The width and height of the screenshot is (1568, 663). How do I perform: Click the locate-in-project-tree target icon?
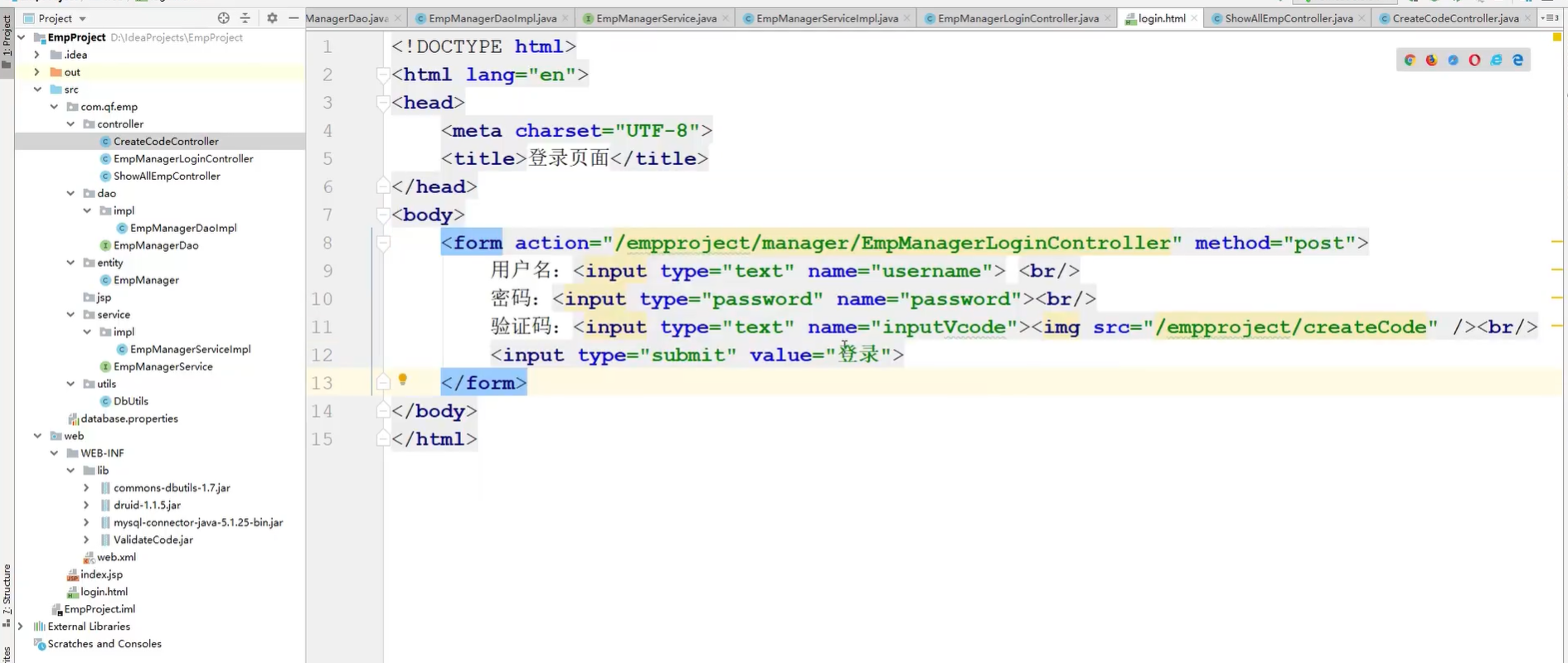point(223,17)
